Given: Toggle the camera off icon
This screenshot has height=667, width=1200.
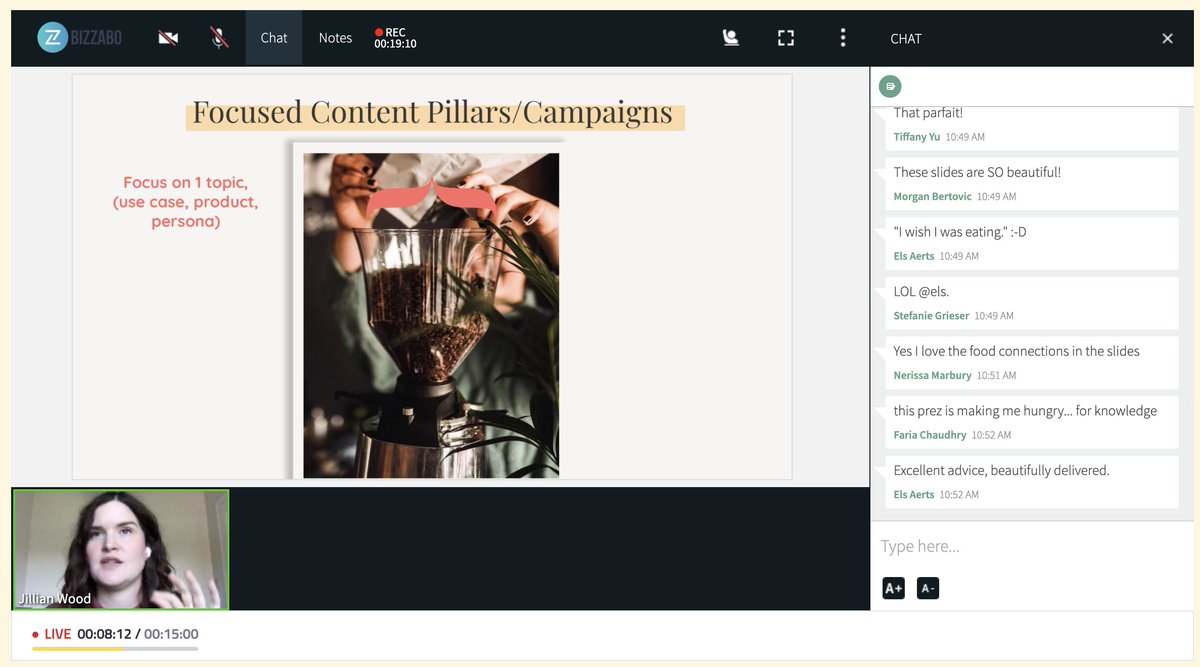Looking at the screenshot, I should coord(168,38).
